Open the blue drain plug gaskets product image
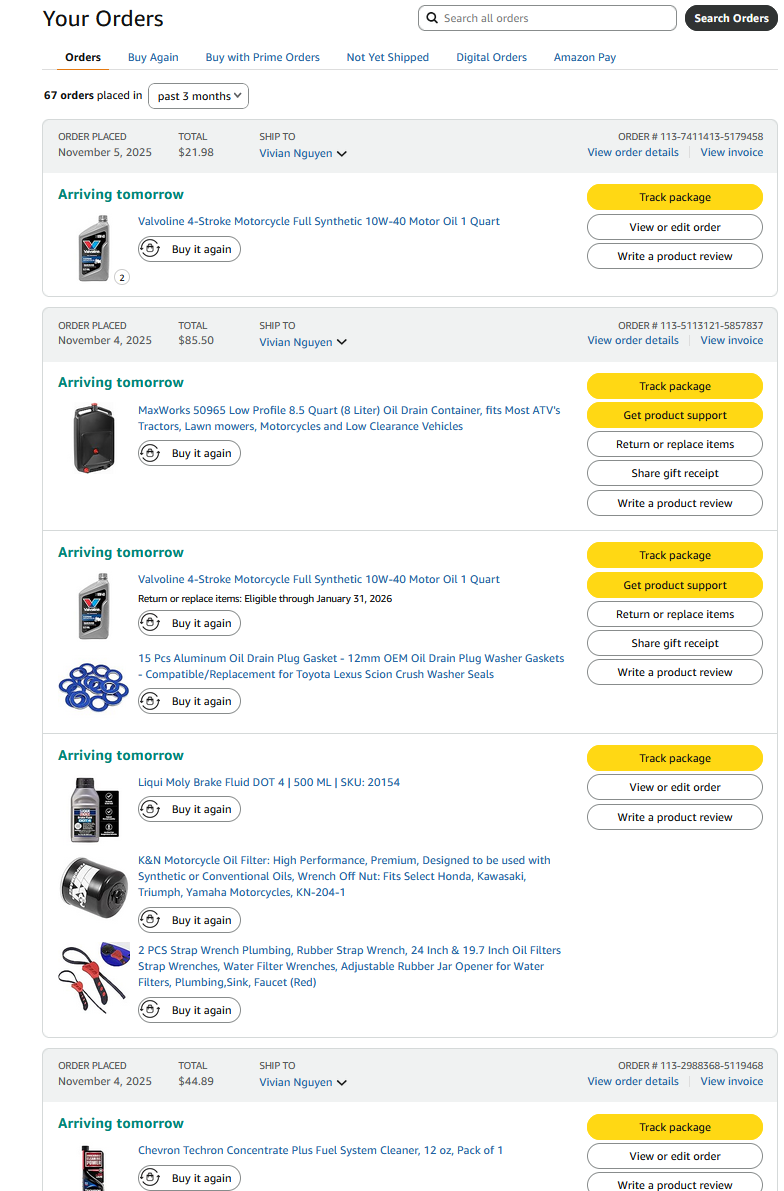This screenshot has height=1191, width=784. [93, 687]
